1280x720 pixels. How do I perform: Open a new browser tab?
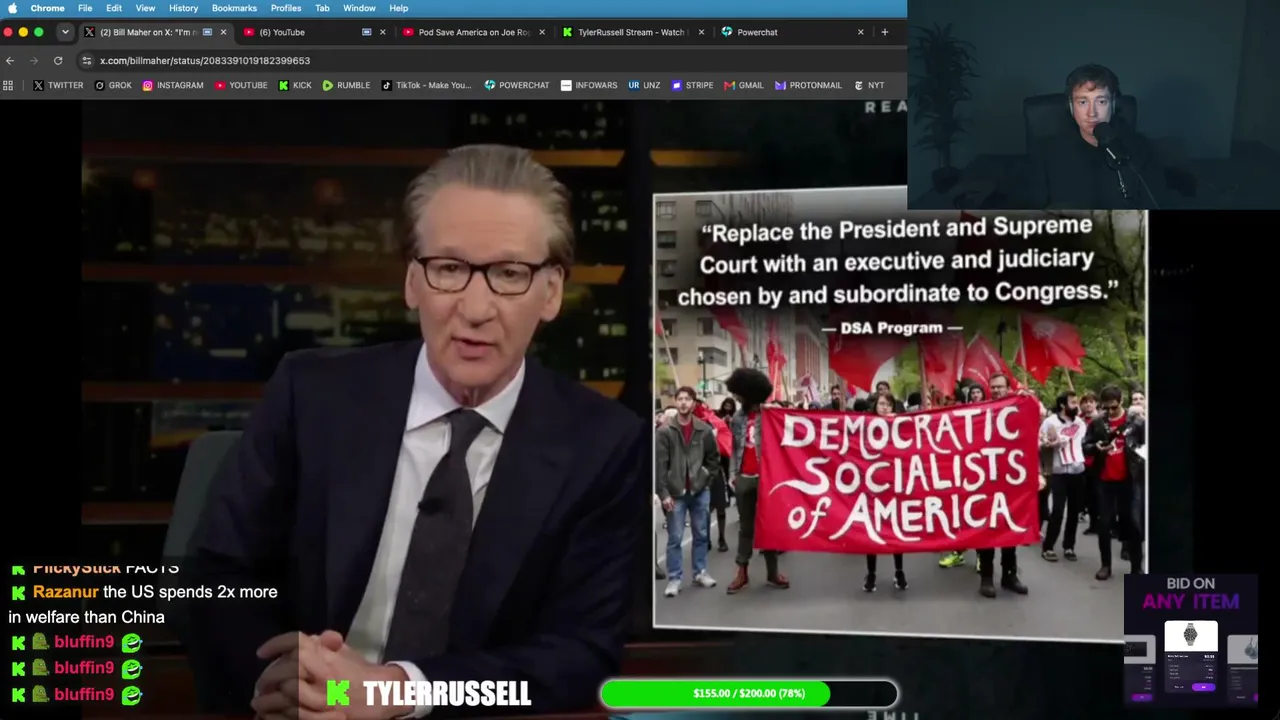(x=884, y=32)
